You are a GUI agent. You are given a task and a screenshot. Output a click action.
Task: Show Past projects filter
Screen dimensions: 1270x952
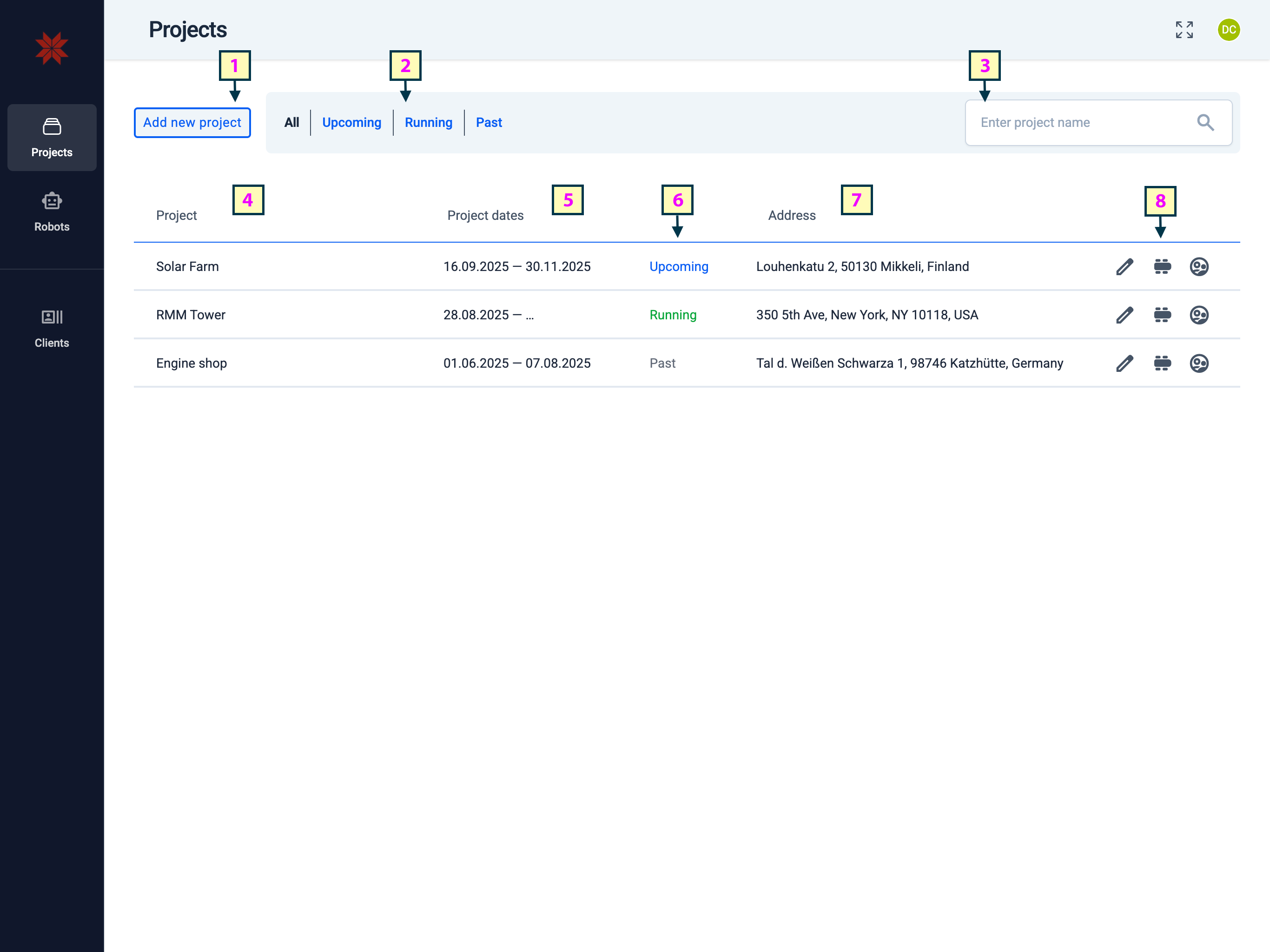point(489,122)
